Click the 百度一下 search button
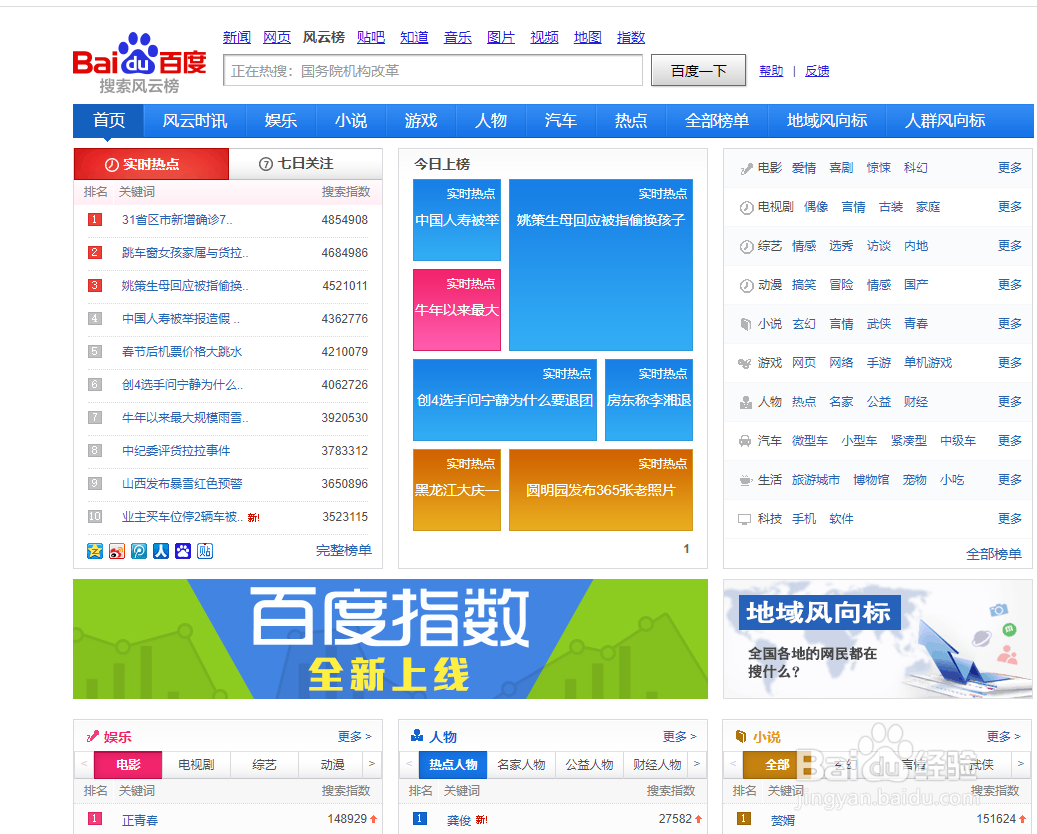The width and height of the screenshot is (1037, 834). (698, 71)
